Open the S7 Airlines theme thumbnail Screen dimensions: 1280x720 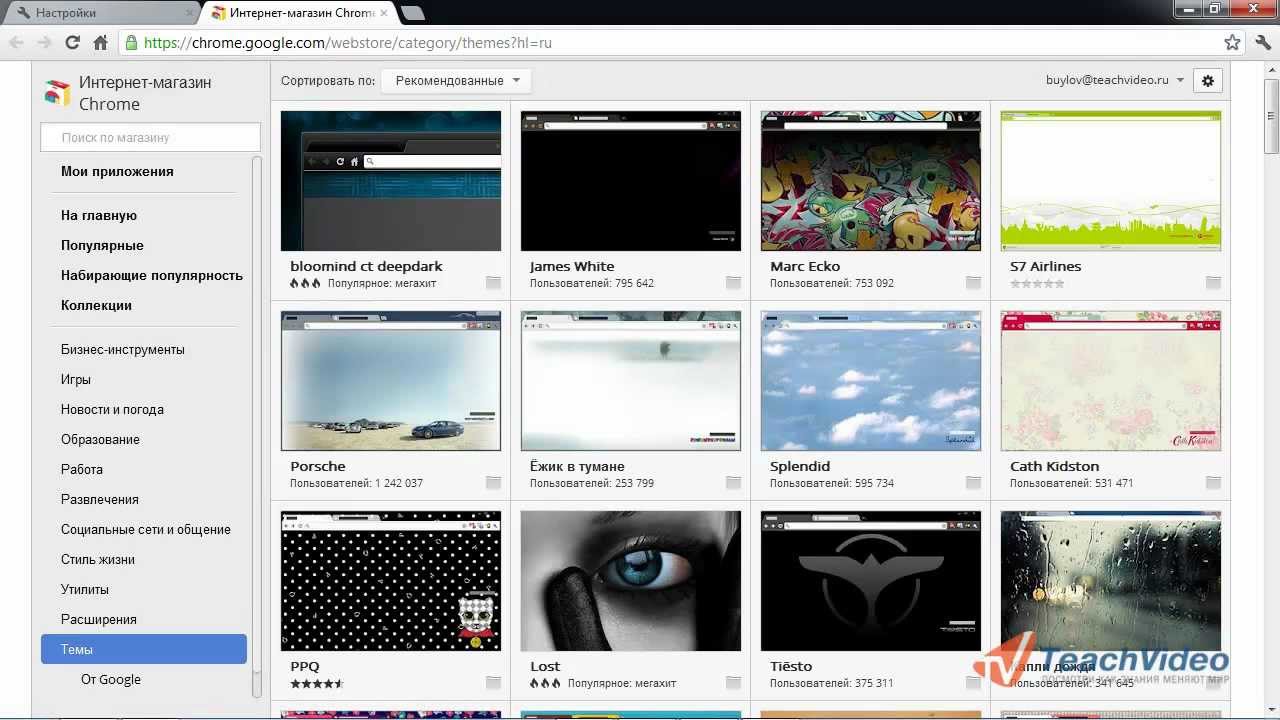click(1111, 181)
